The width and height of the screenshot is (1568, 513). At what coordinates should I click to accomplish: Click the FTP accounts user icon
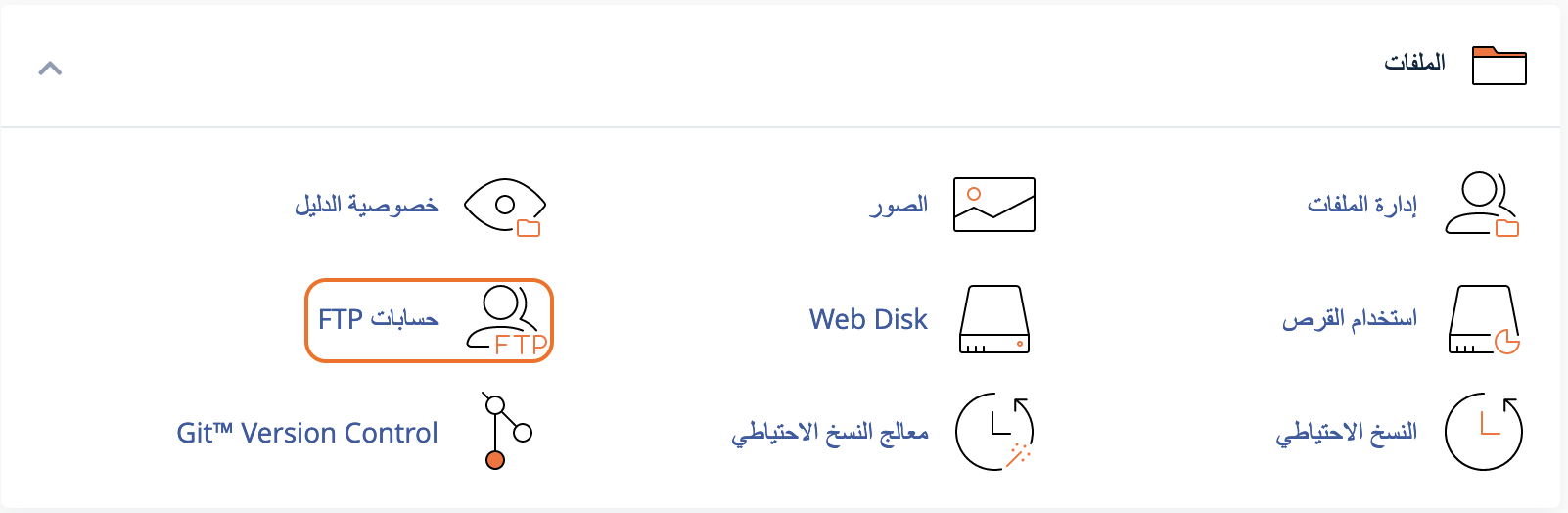[x=508, y=320]
